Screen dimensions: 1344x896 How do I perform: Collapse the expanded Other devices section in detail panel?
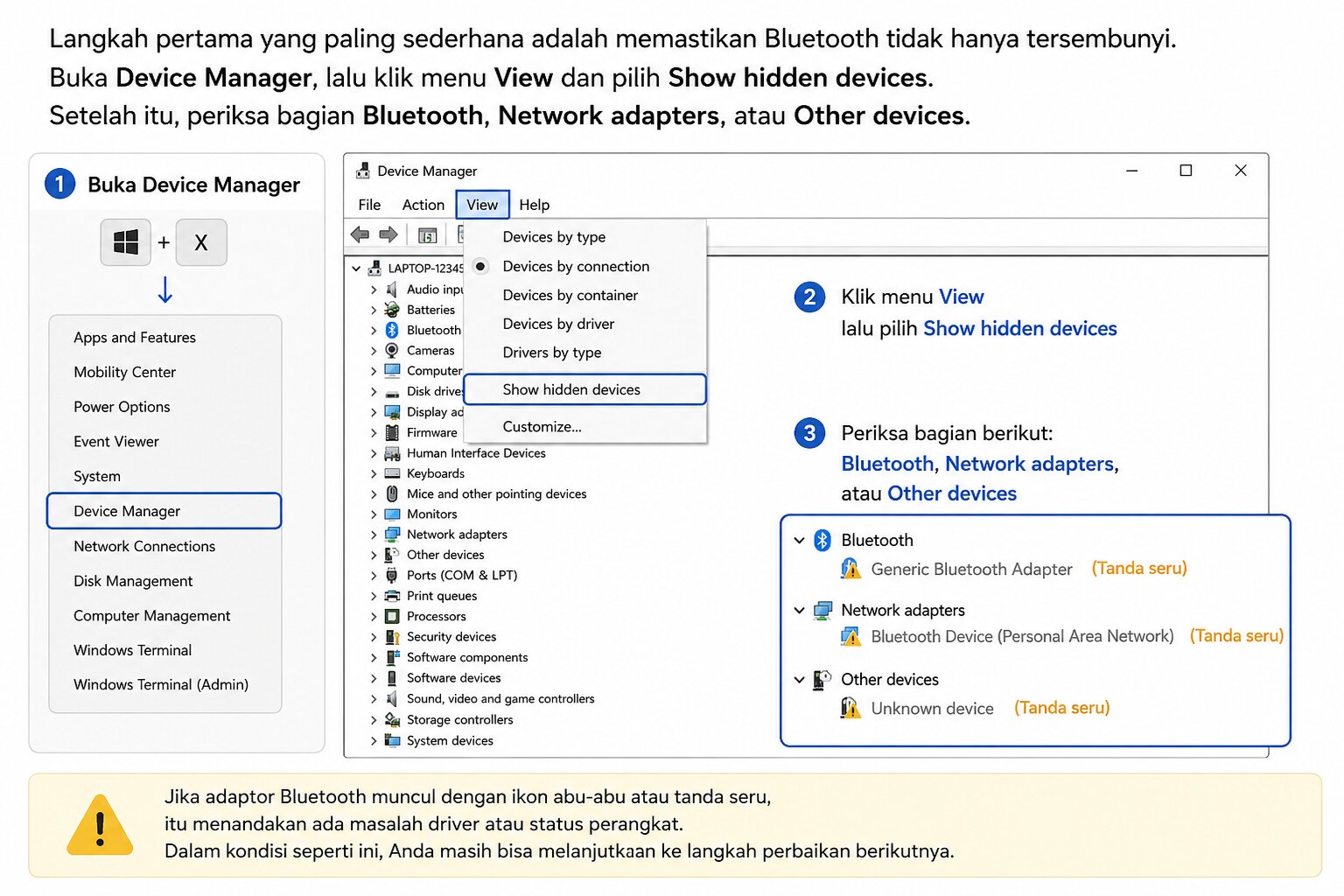[x=799, y=680]
